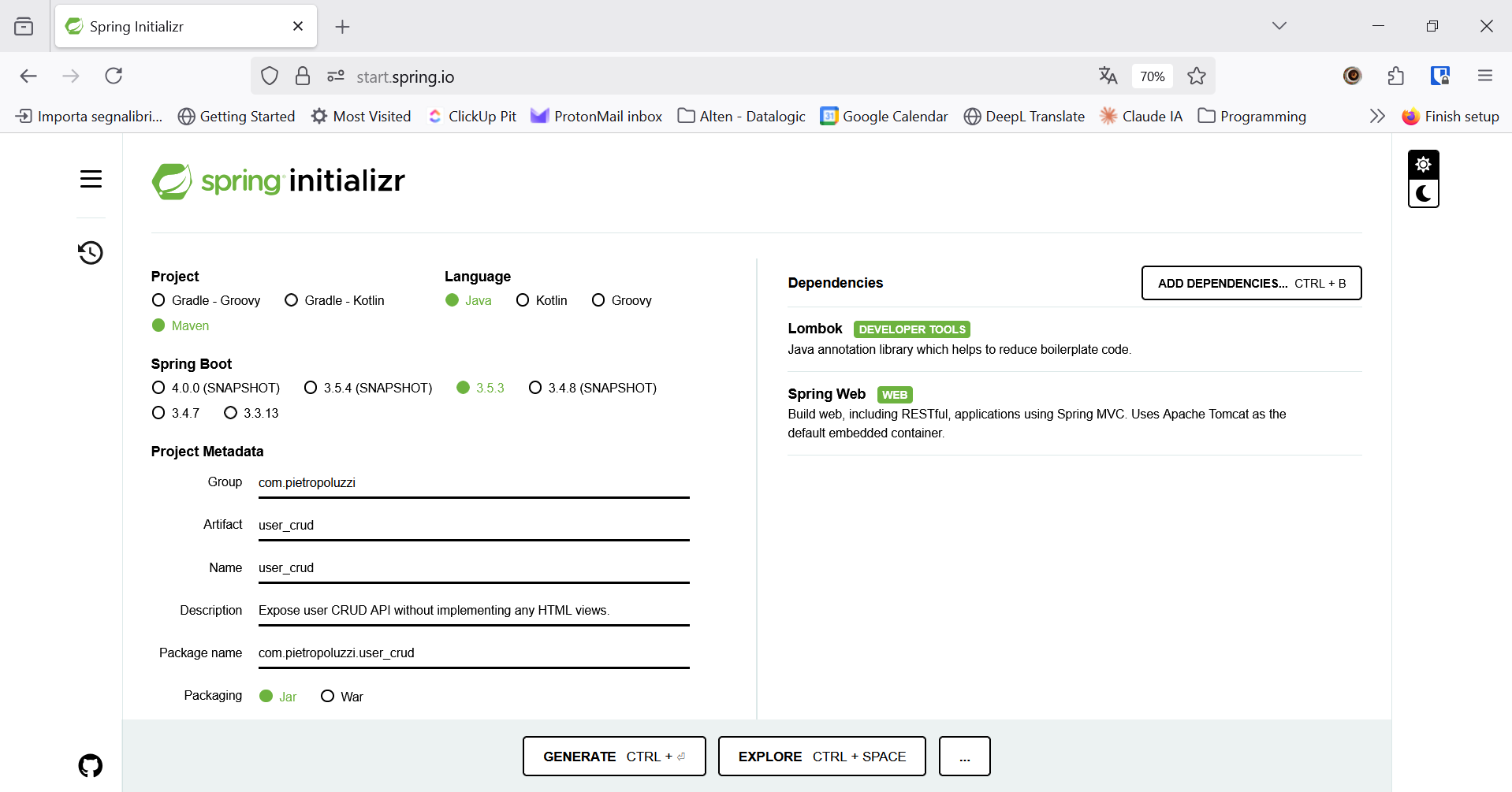The height and width of the screenshot is (792, 1512).
Task: Click the Spring Initializr logo
Action: click(x=277, y=181)
